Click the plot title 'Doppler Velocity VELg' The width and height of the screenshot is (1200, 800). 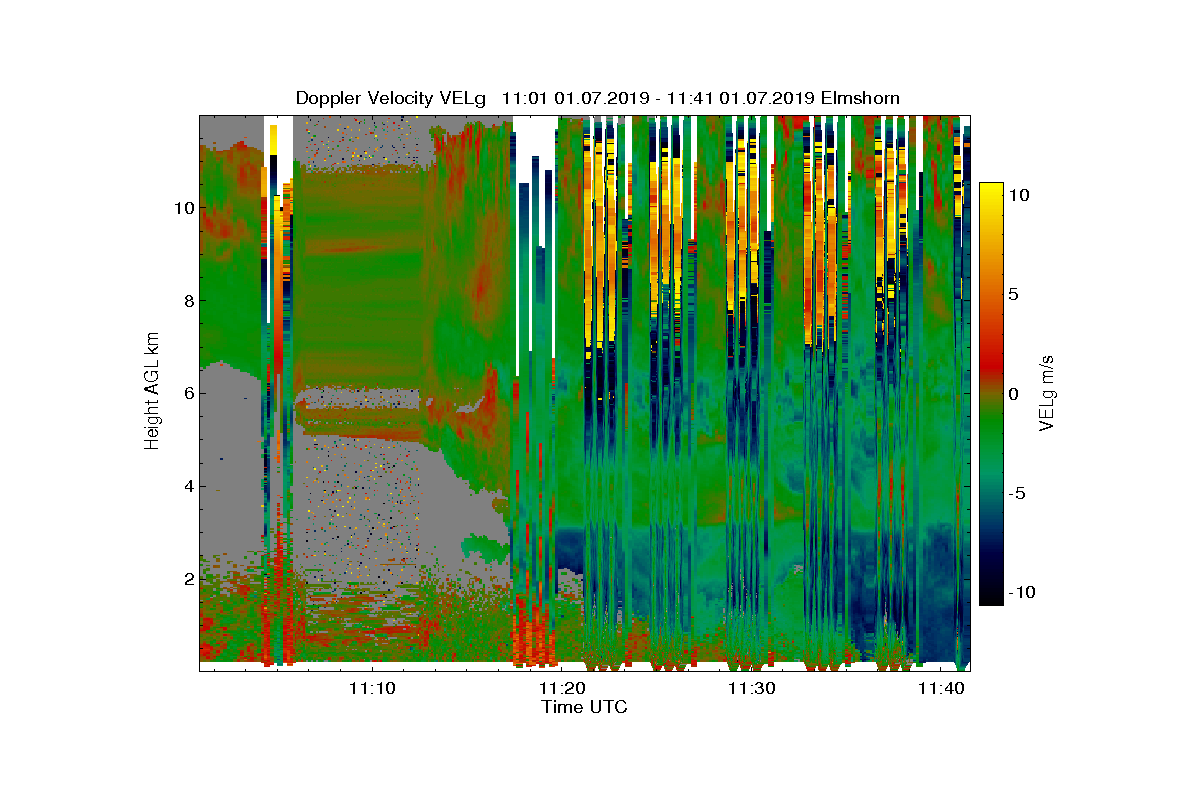[391, 98]
